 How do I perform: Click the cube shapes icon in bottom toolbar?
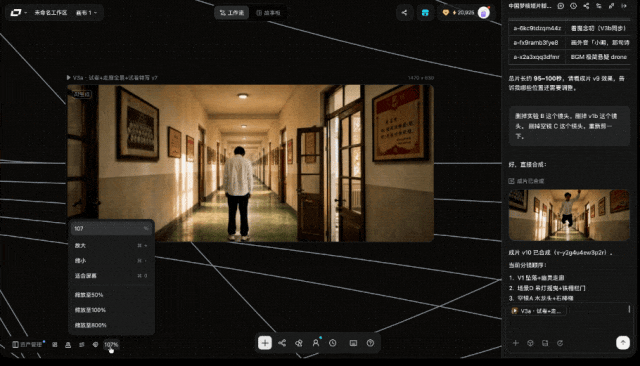pos(299,343)
